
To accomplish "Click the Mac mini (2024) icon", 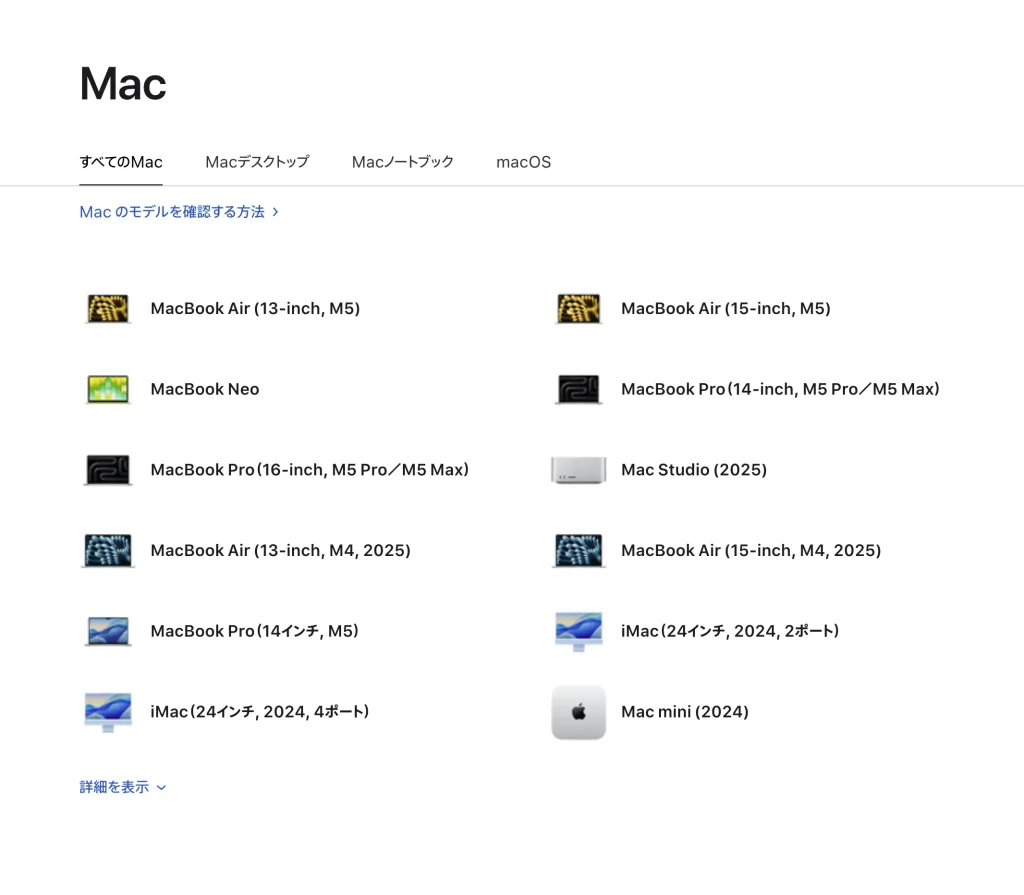I will [578, 712].
